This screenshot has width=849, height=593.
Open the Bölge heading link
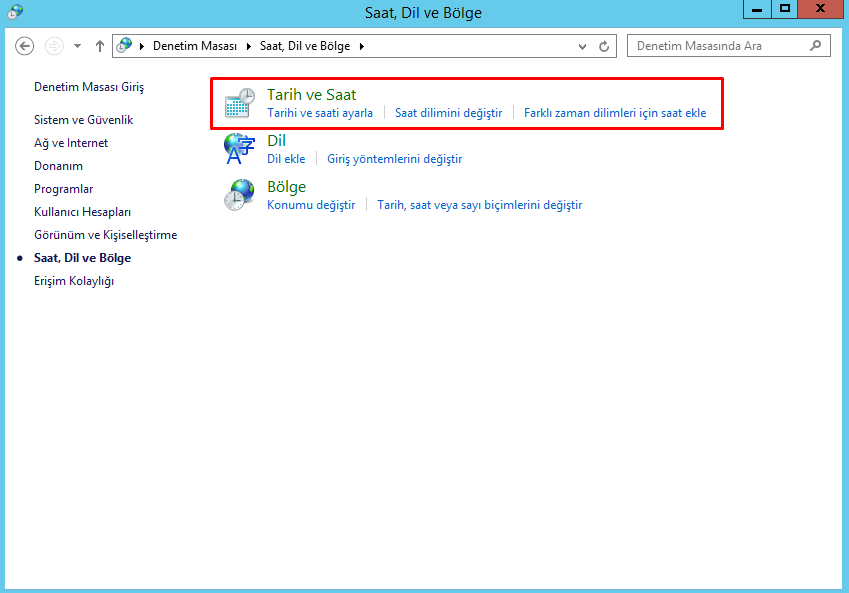tap(286, 187)
